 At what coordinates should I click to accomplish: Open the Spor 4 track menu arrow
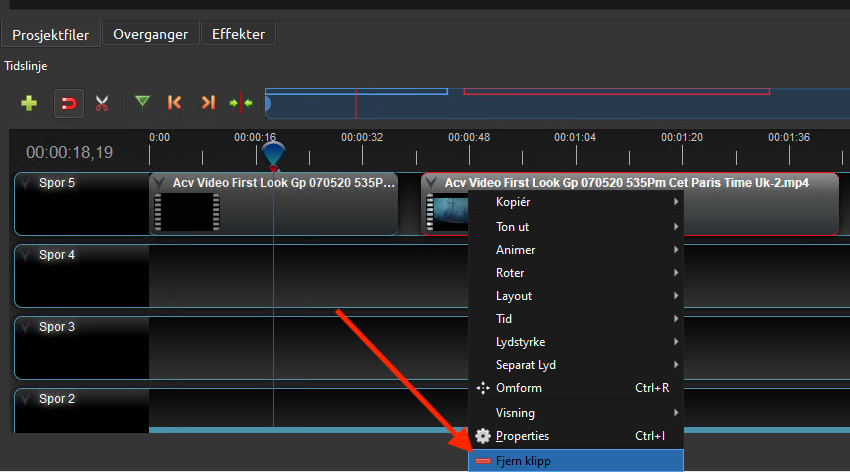point(26,255)
